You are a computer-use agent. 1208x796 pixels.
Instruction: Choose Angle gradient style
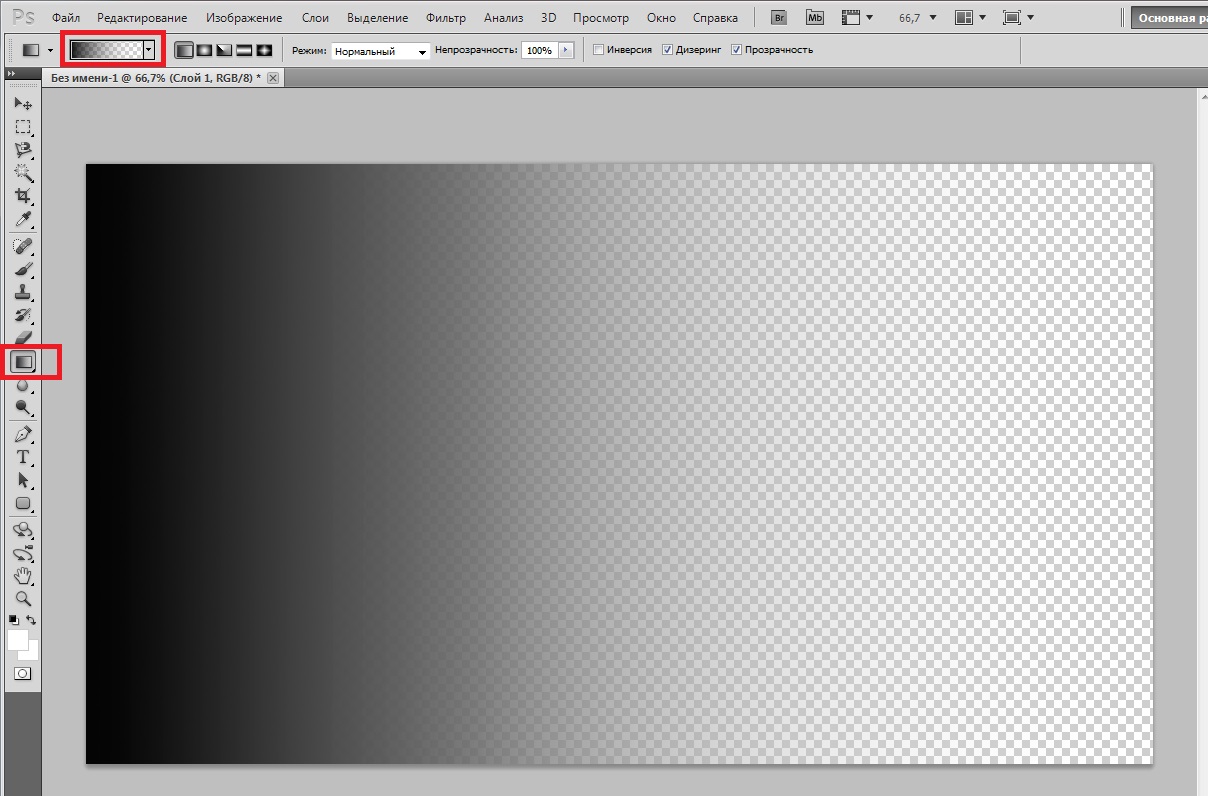click(224, 50)
